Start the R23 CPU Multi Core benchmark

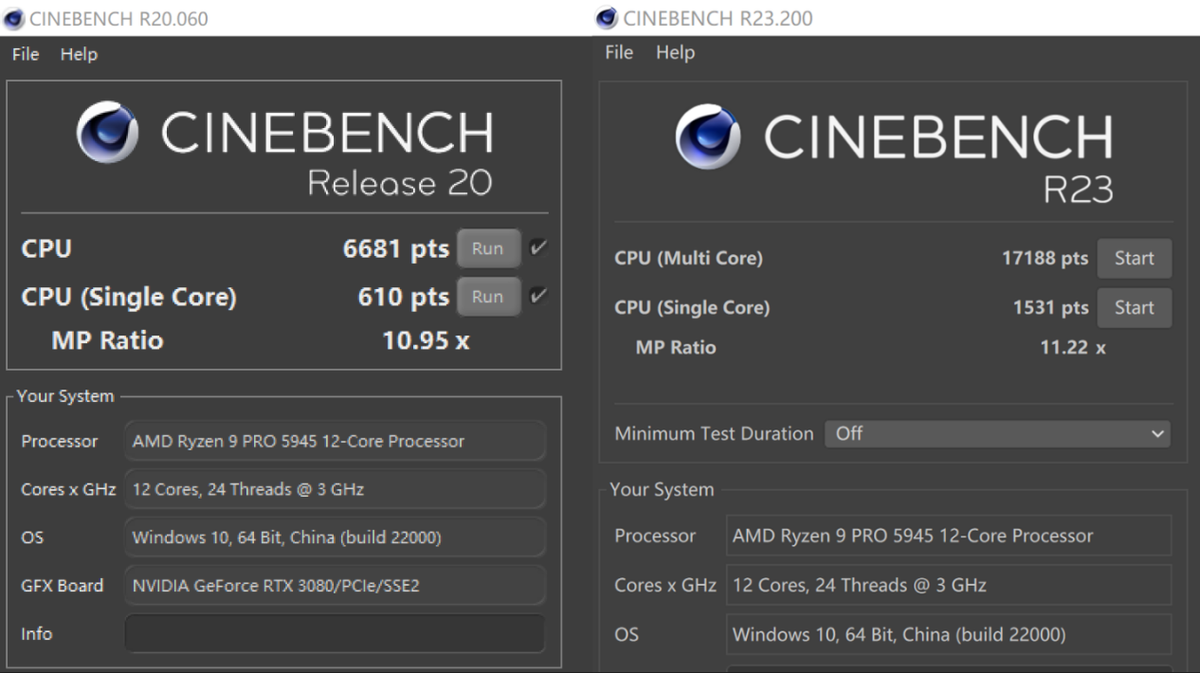1134,258
